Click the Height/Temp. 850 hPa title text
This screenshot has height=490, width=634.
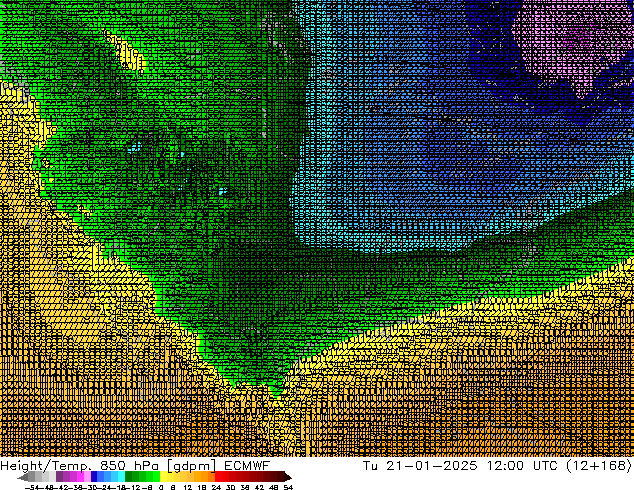[81, 465]
